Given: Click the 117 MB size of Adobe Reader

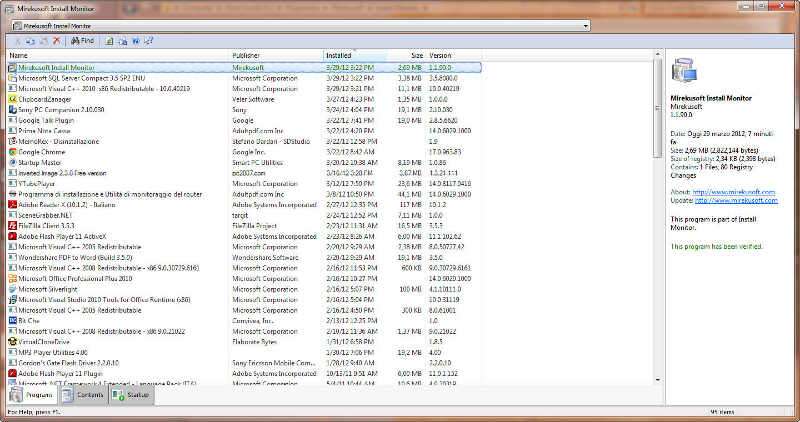Looking at the screenshot, I should pos(412,205).
